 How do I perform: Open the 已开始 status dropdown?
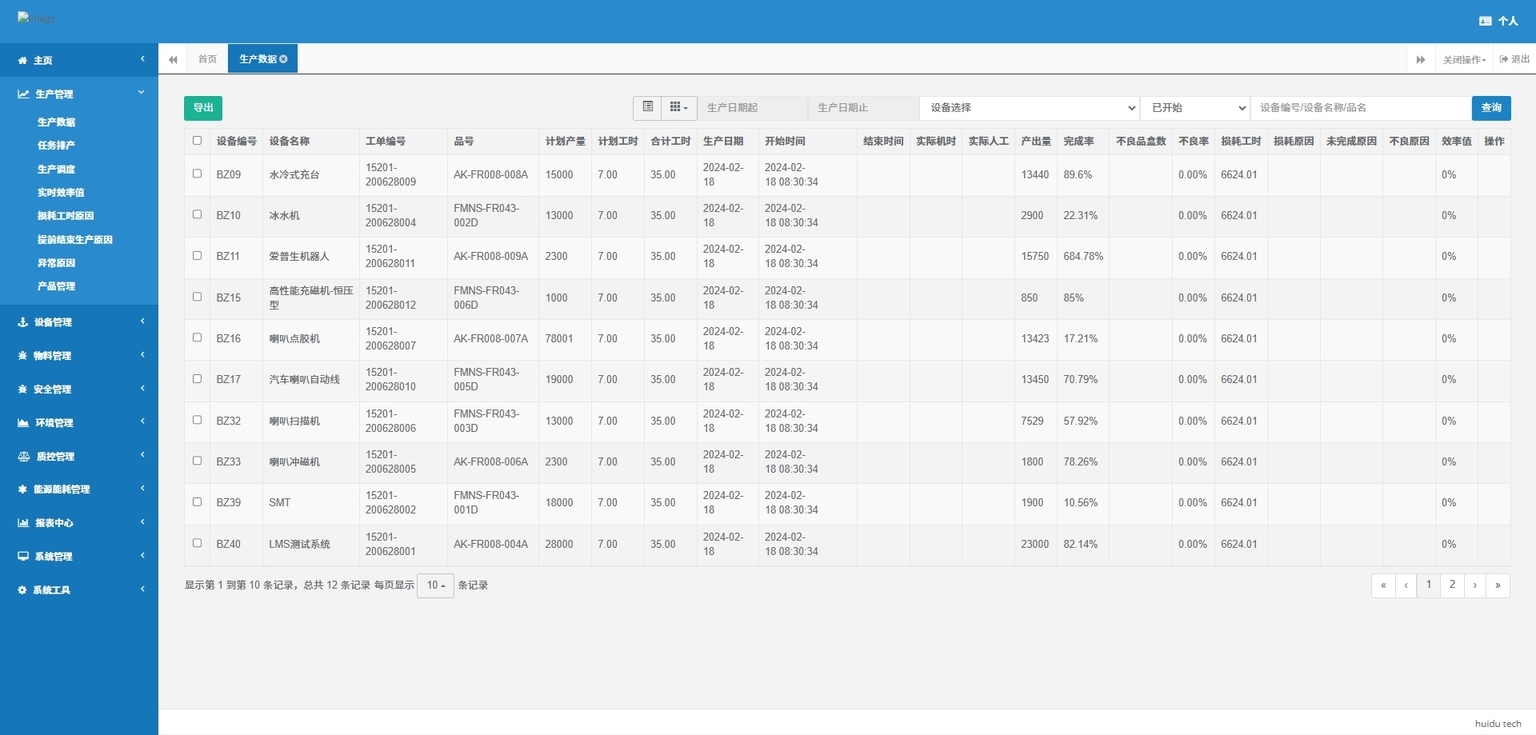click(x=1194, y=108)
